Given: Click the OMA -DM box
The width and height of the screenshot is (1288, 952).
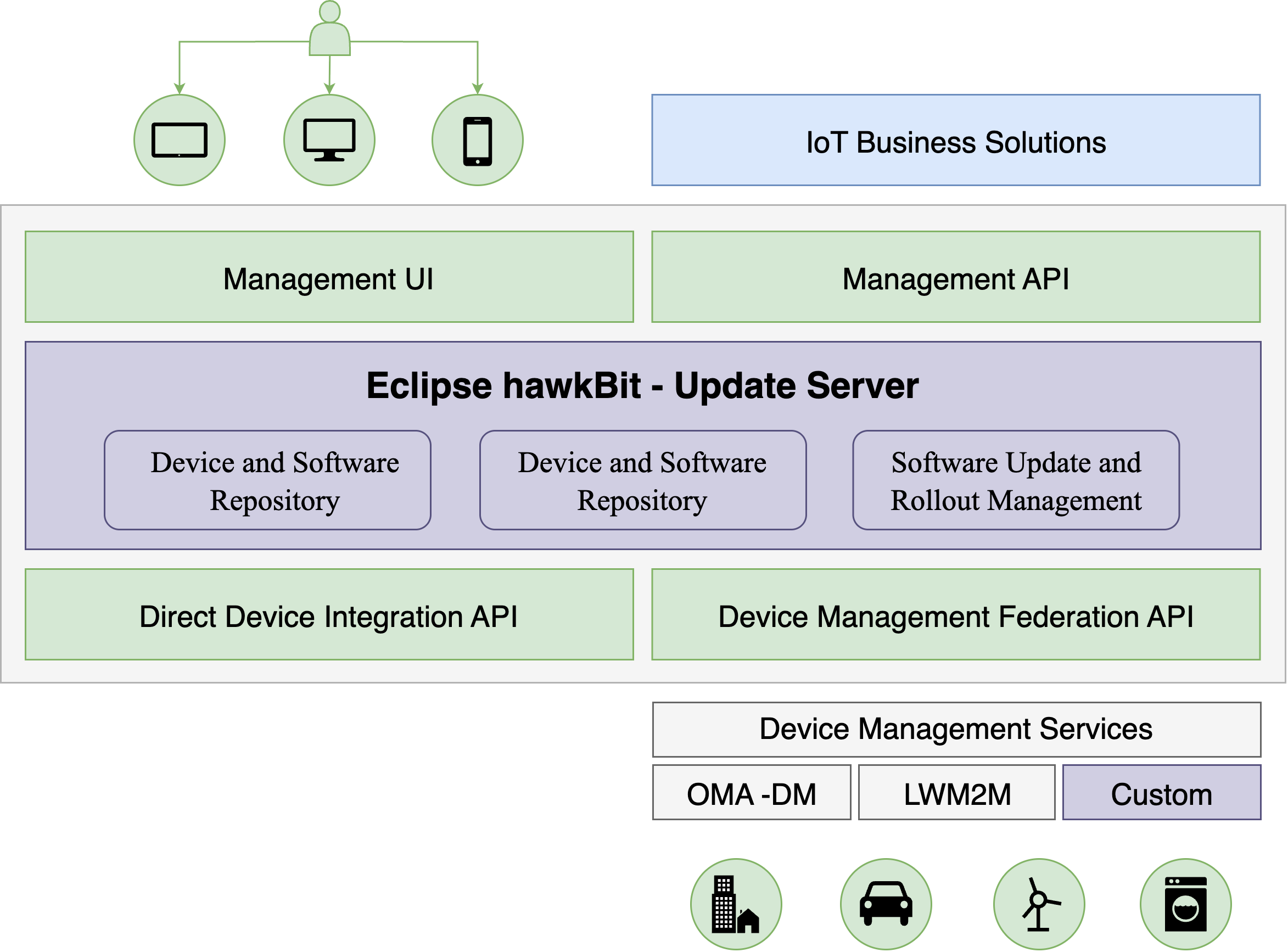Looking at the screenshot, I should point(752,793).
